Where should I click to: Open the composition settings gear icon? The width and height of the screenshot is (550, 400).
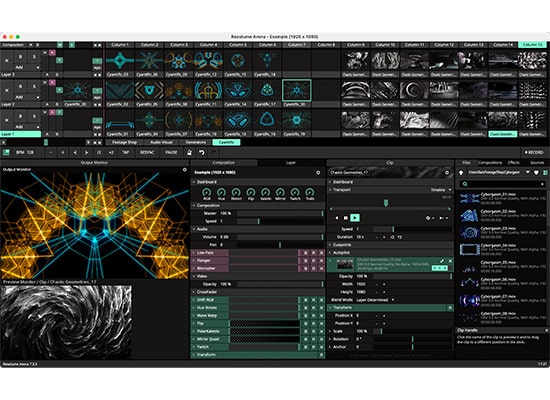click(x=318, y=173)
